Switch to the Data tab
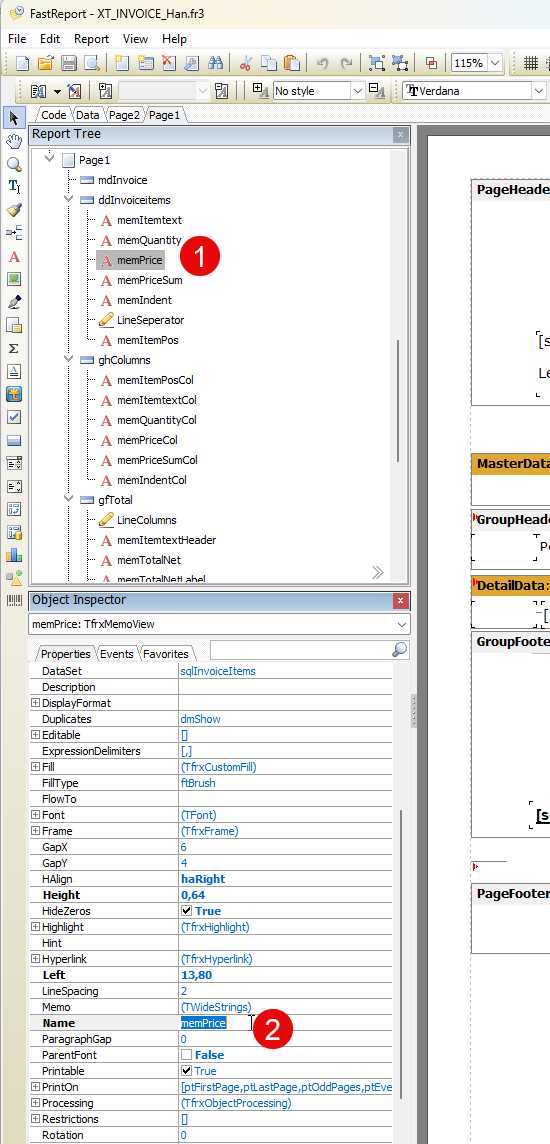 click(x=88, y=115)
